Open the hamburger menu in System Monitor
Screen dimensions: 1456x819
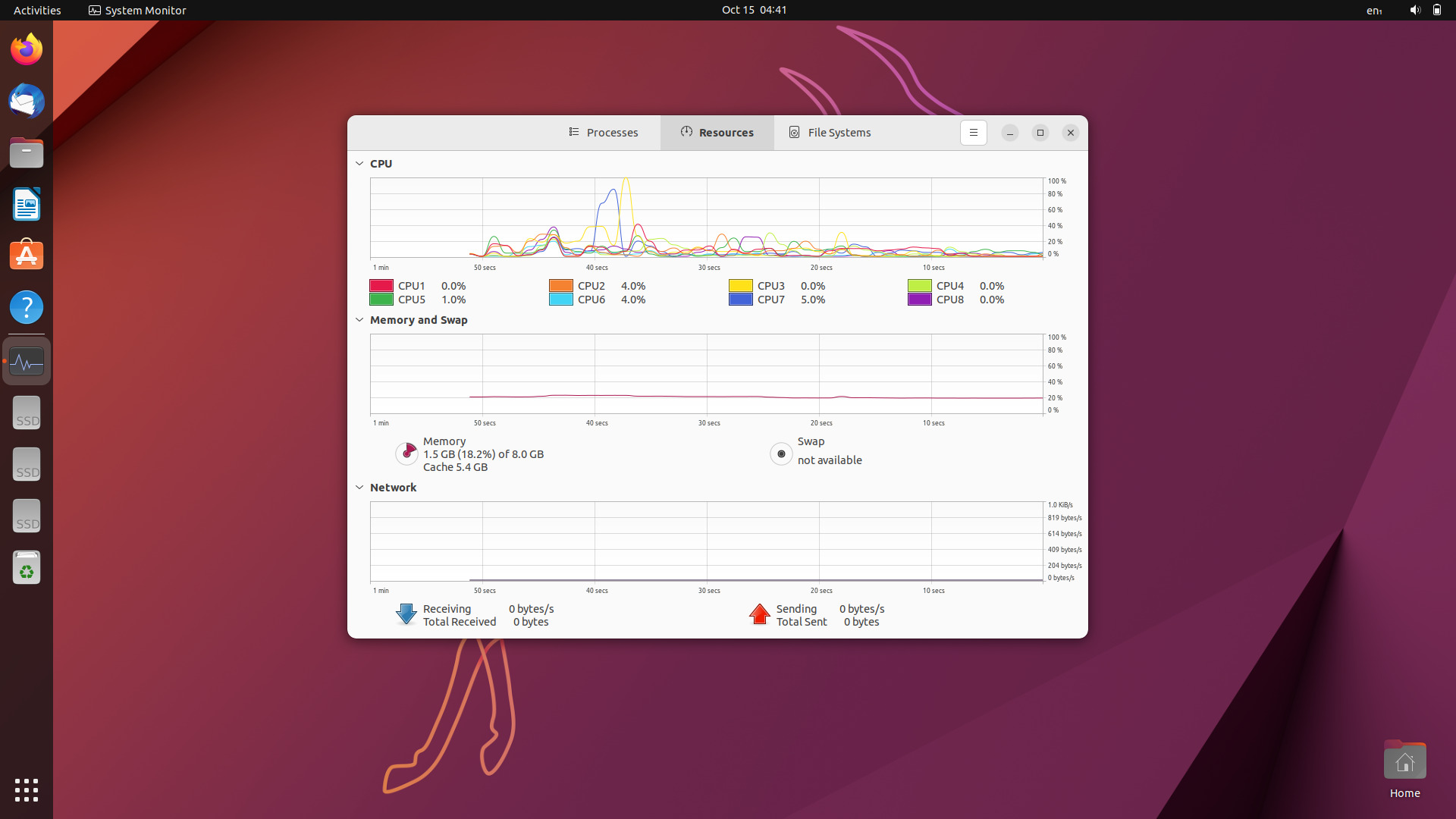tap(973, 132)
